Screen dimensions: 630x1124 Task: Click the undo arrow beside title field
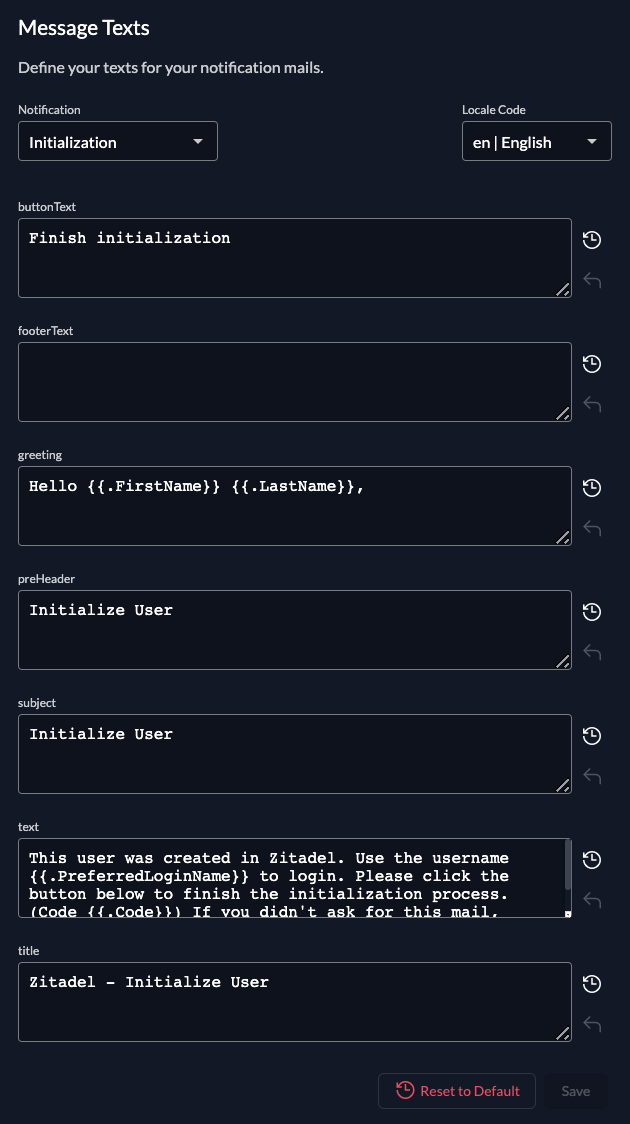pos(592,1024)
